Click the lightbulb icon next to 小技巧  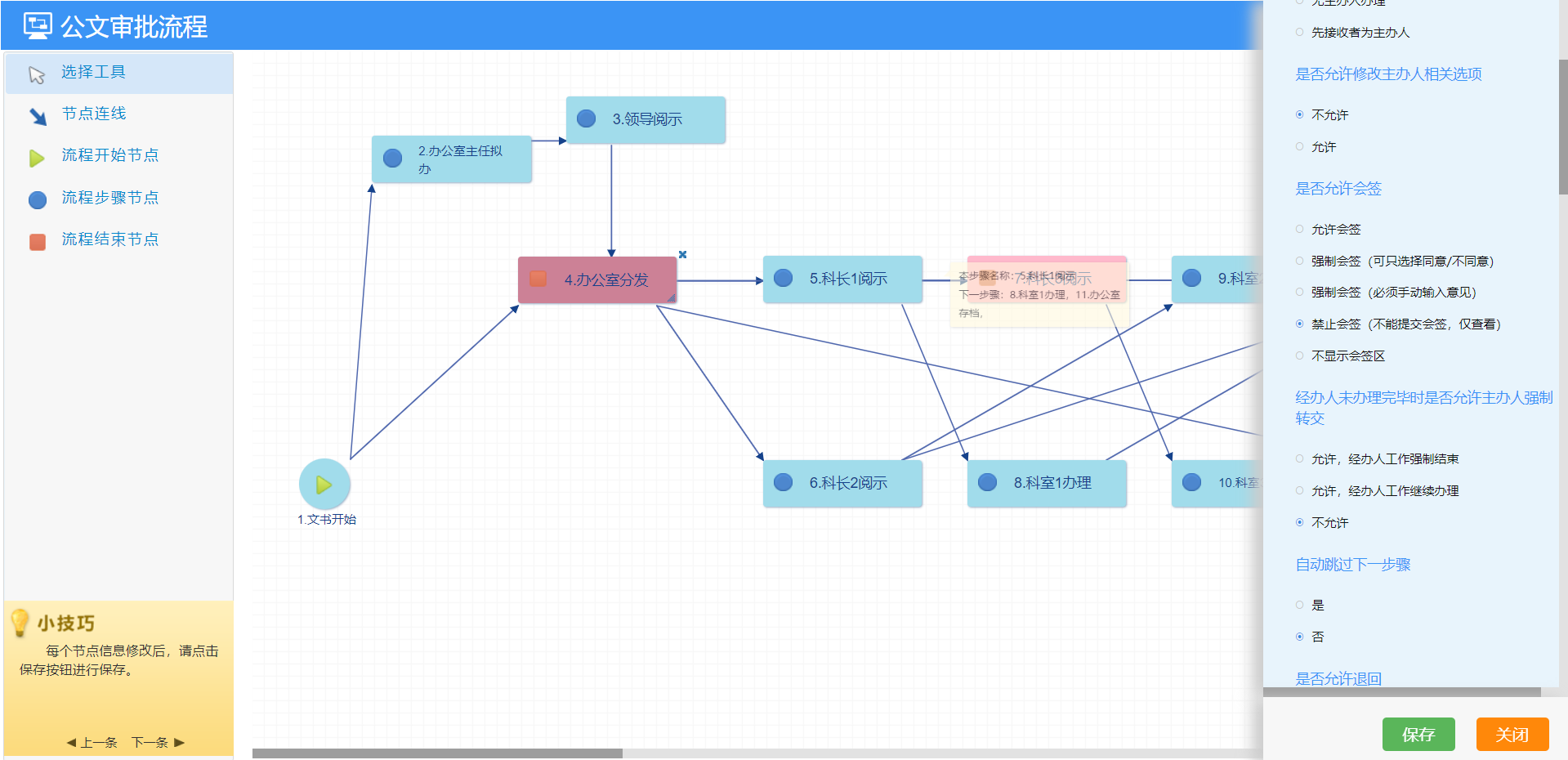coord(20,623)
